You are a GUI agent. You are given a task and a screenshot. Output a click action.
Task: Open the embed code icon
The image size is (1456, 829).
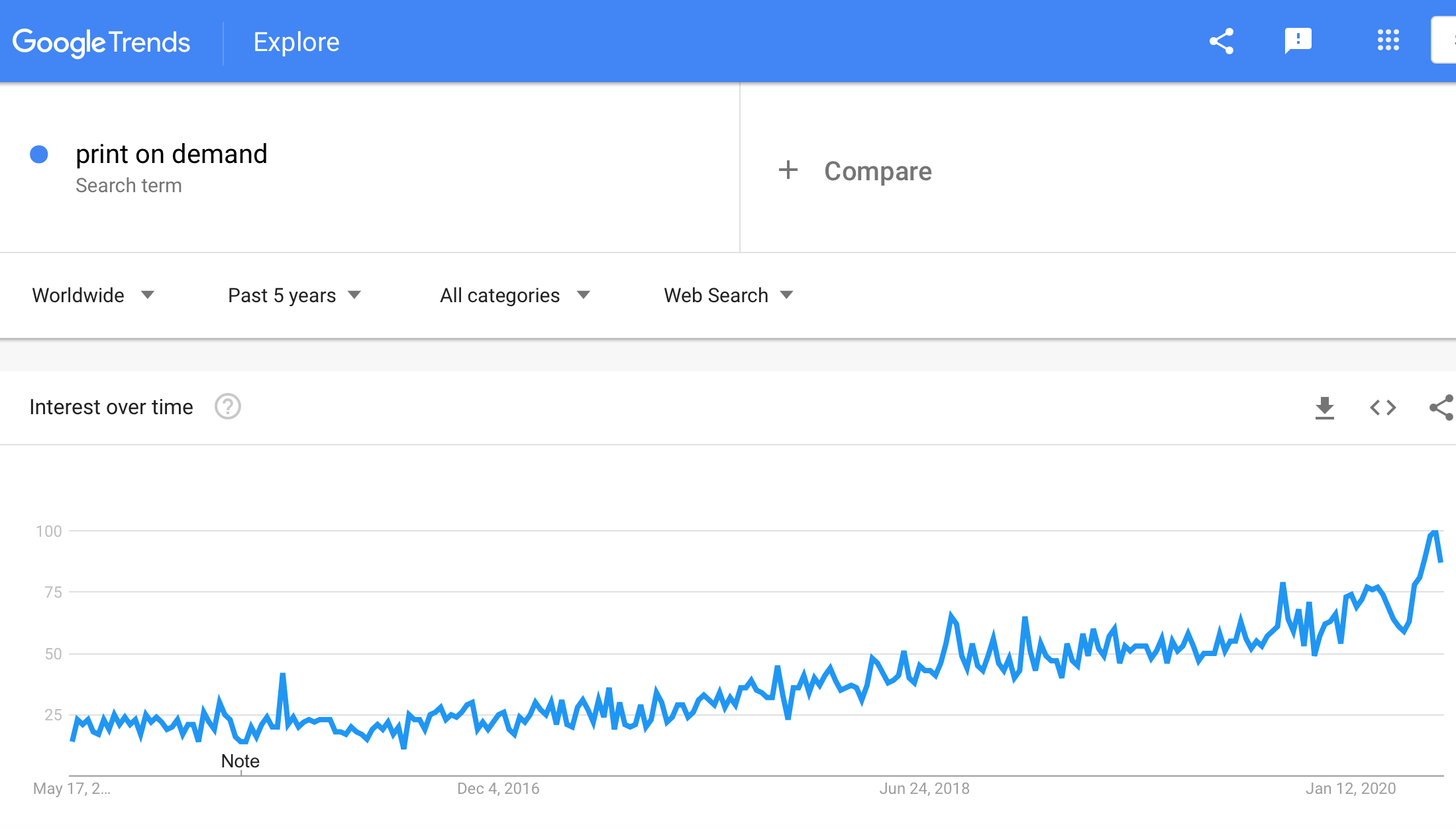pyautogui.click(x=1382, y=408)
